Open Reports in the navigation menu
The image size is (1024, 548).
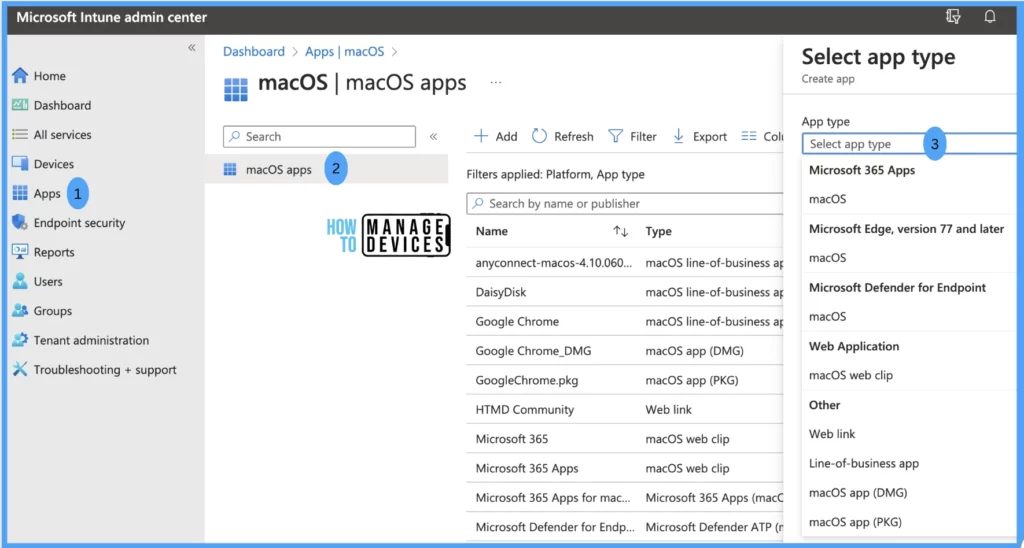pos(54,252)
